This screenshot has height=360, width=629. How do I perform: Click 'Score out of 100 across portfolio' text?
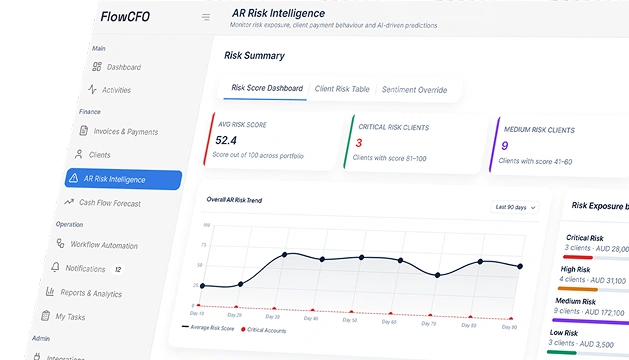[258, 155]
